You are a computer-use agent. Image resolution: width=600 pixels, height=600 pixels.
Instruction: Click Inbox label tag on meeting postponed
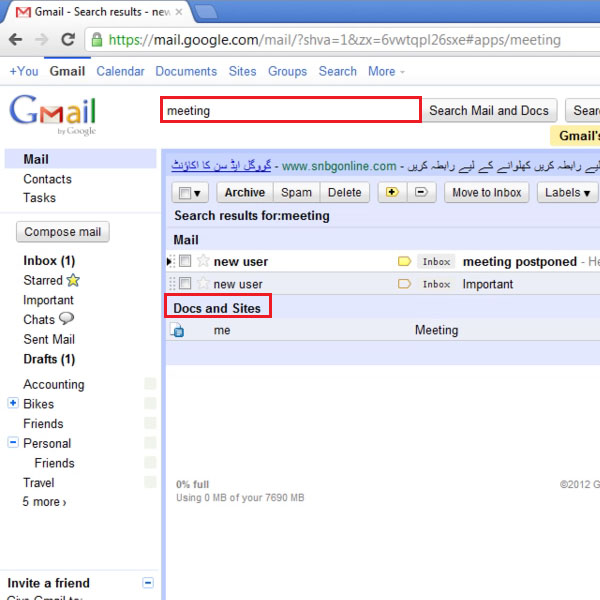pos(436,262)
